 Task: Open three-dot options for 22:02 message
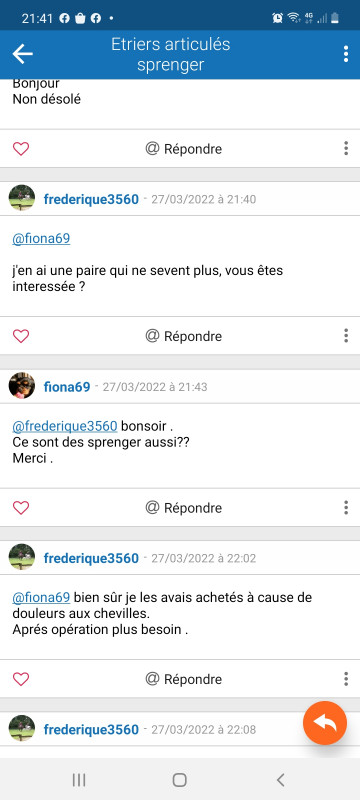pos(346,679)
